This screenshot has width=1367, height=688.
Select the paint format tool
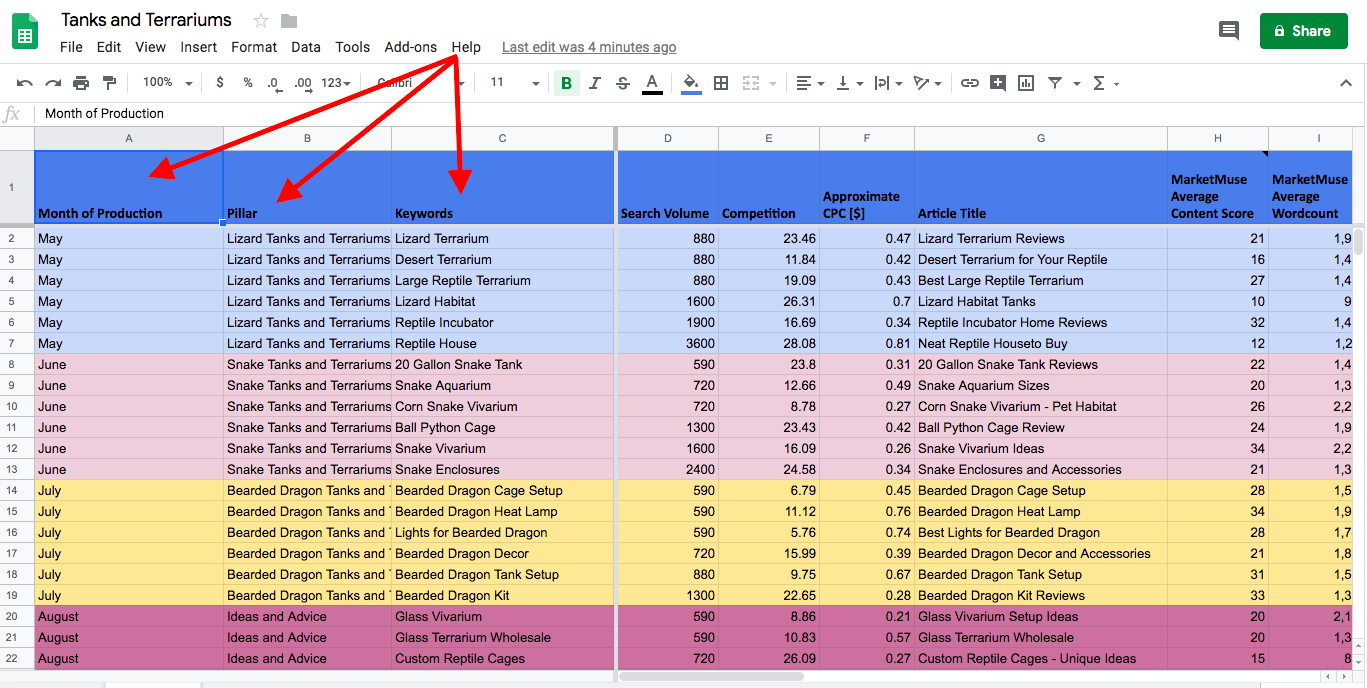(109, 83)
